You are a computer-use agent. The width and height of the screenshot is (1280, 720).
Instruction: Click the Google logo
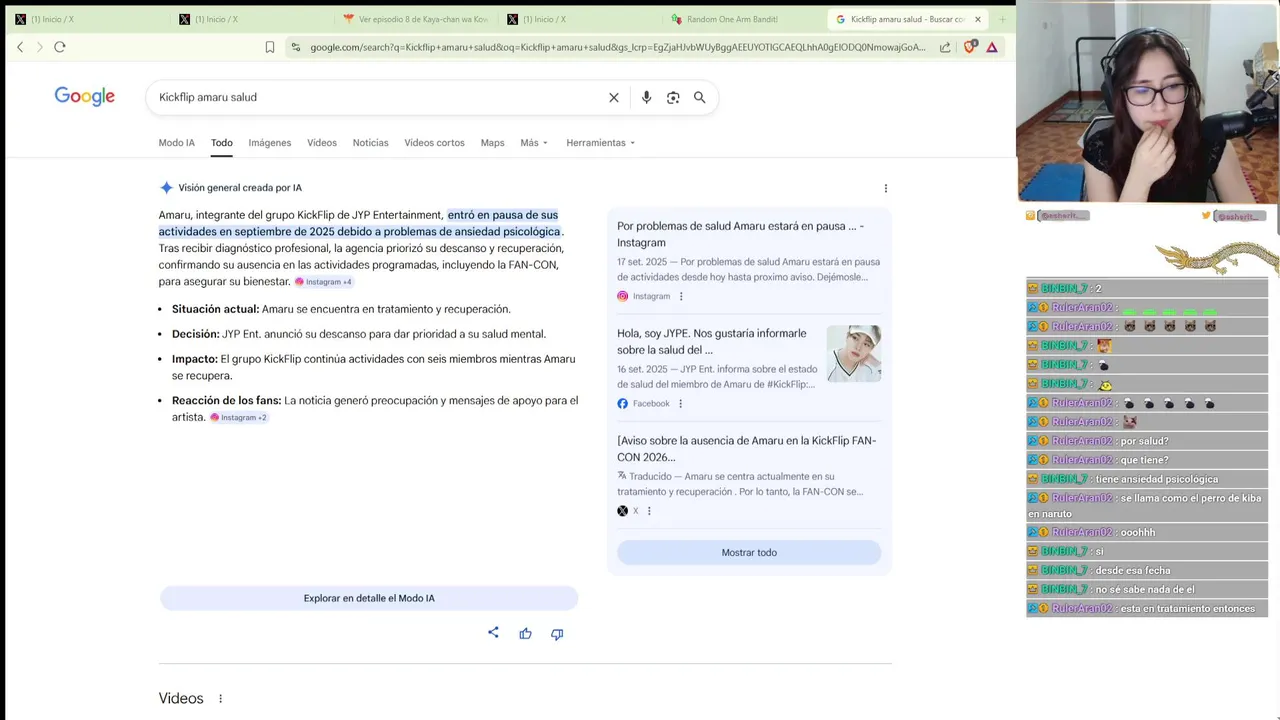pyautogui.click(x=85, y=96)
